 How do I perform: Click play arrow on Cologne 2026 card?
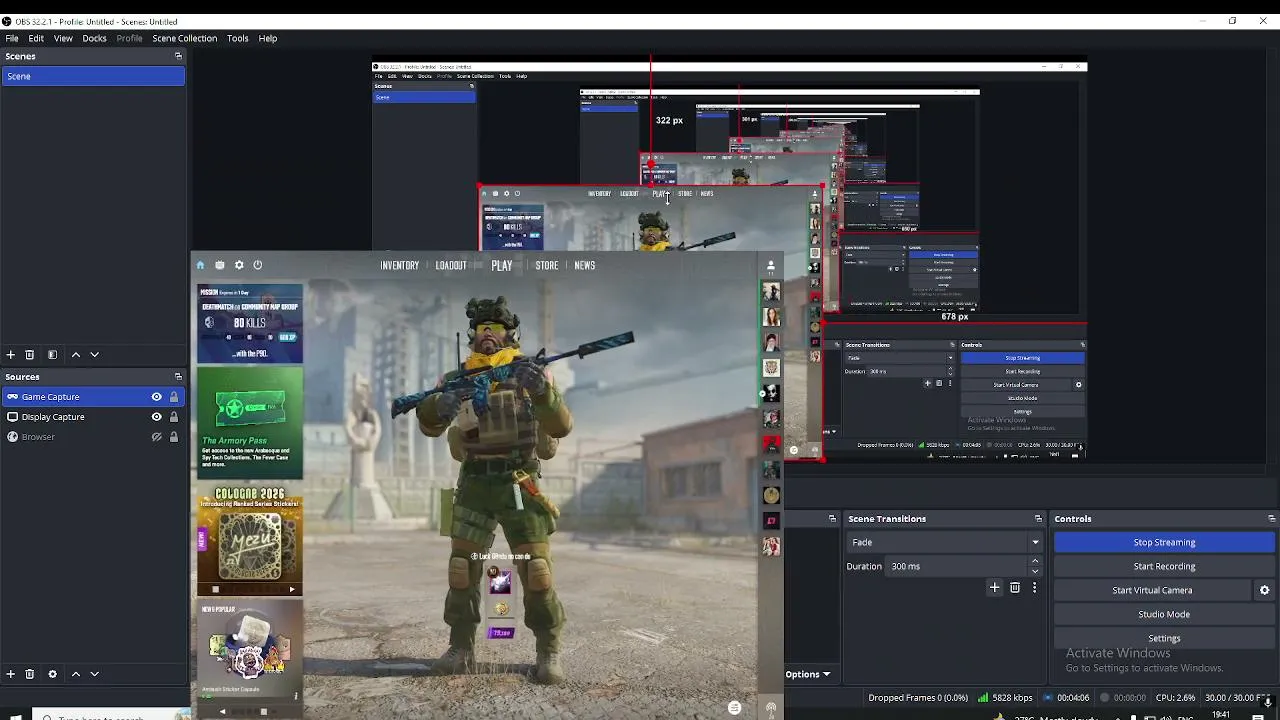(292, 589)
